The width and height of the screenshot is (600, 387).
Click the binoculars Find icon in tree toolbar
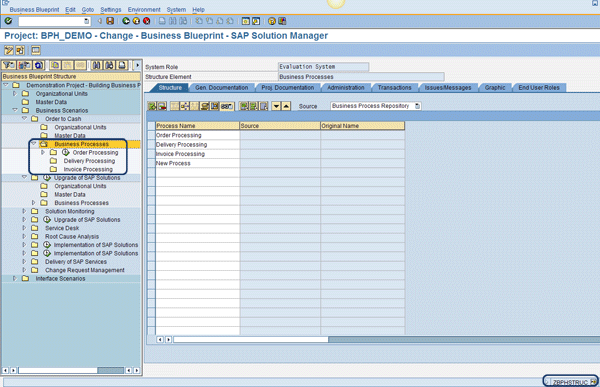pos(96,65)
